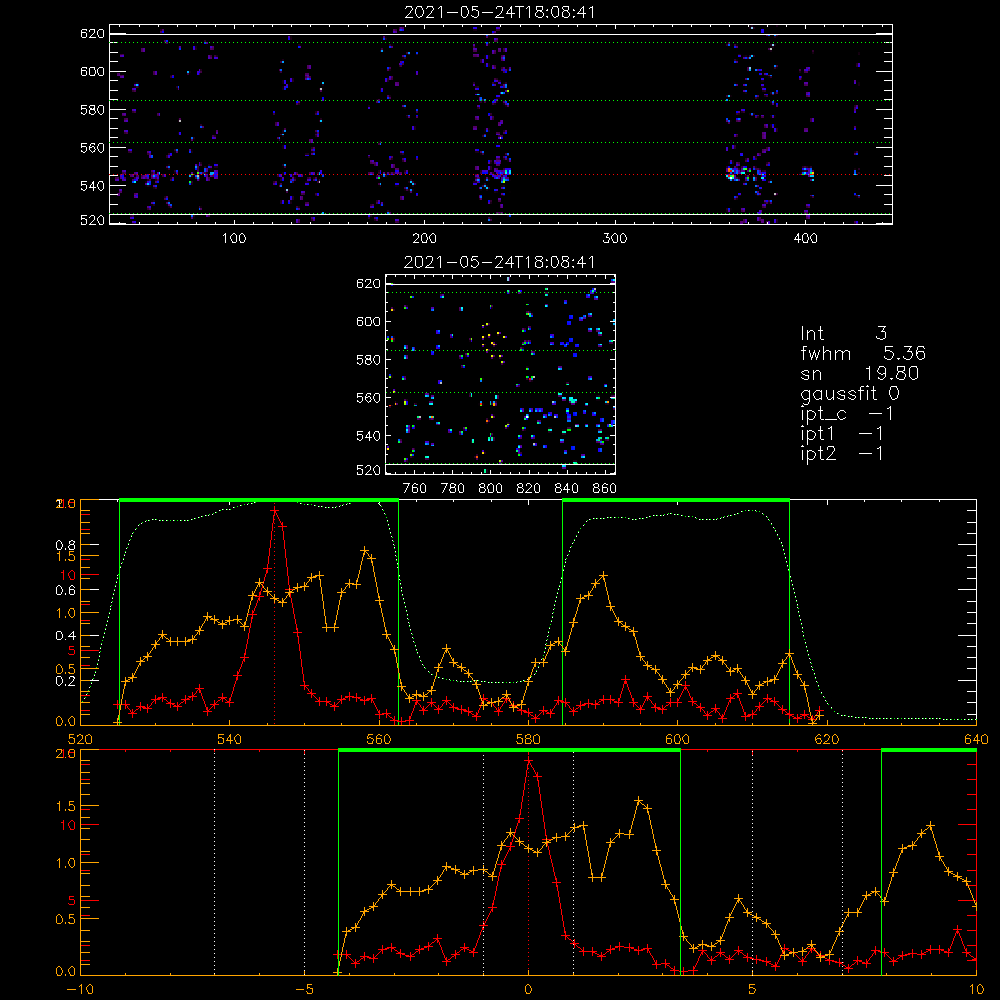Select the 'fwhm 5.36' value line
This screenshot has width=1000, height=1000.
point(863,353)
